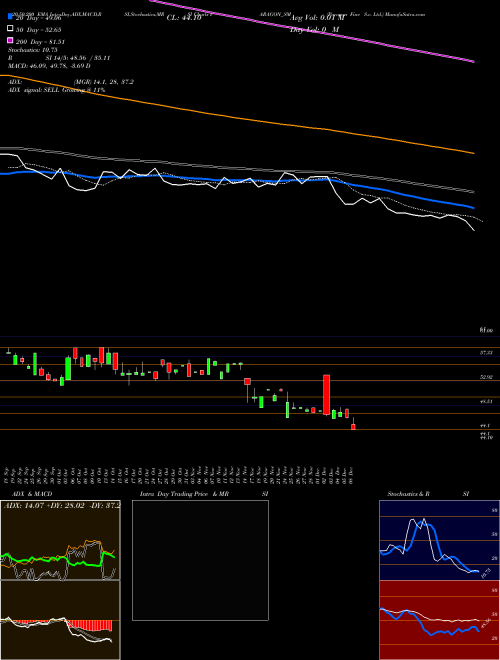Click the 'ADX signal: SELL' text

pos(34,90)
